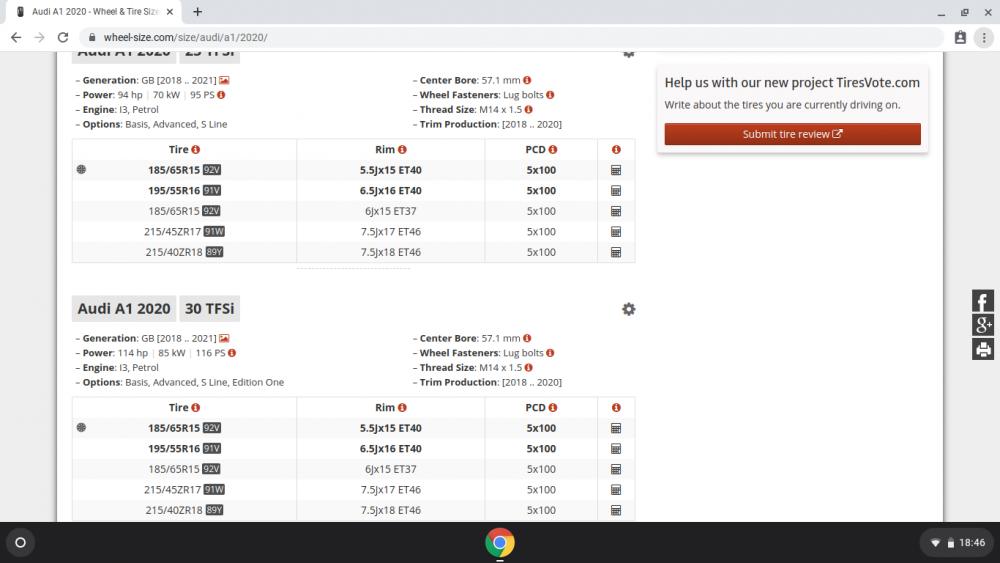The image size is (1000, 563).
Task: Open calculator for 7.5Jx18 ET46 row in upper table
Action: (x=615, y=251)
